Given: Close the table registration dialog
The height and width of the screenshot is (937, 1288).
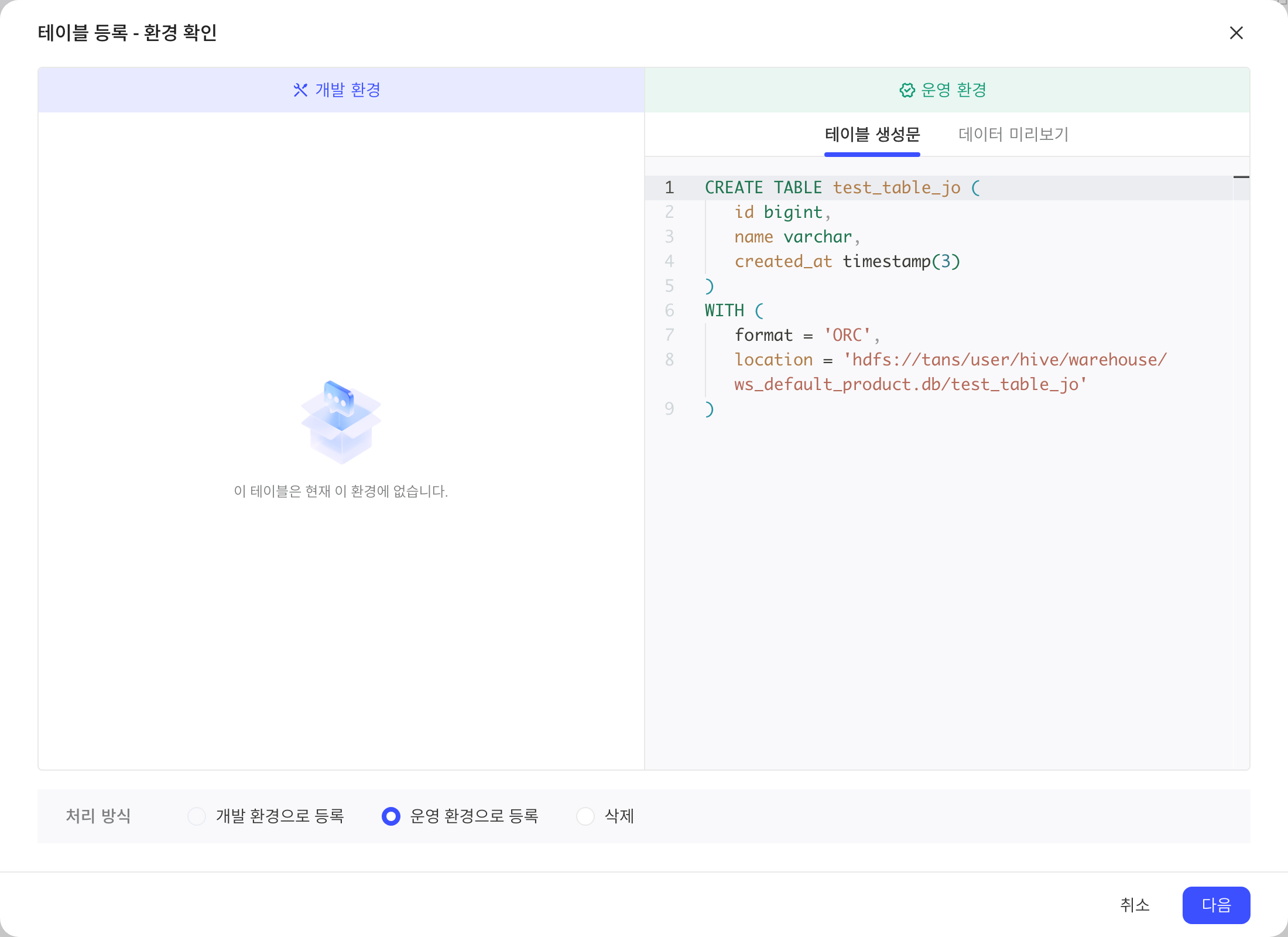Looking at the screenshot, I should coord(1236,33).
